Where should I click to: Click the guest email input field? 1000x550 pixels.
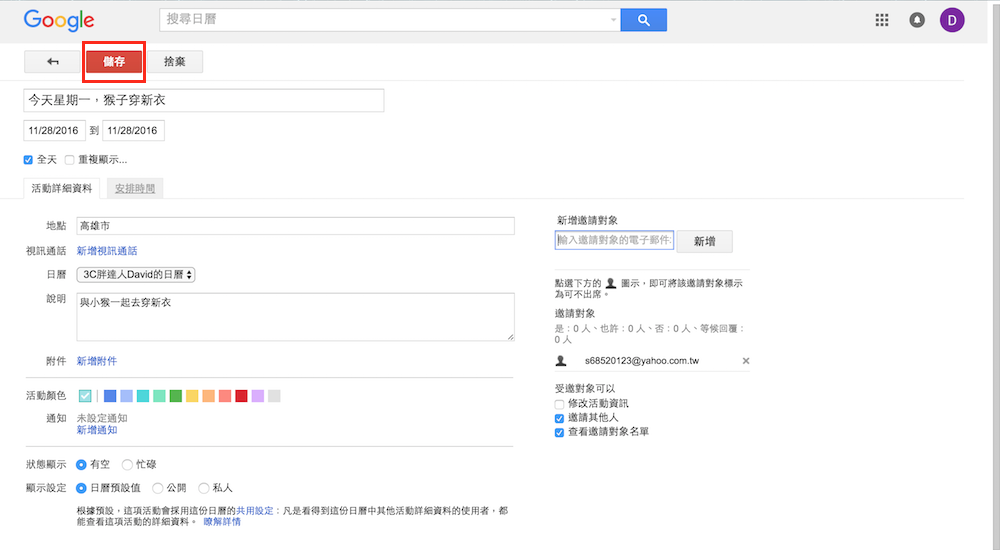click(614, 240)
